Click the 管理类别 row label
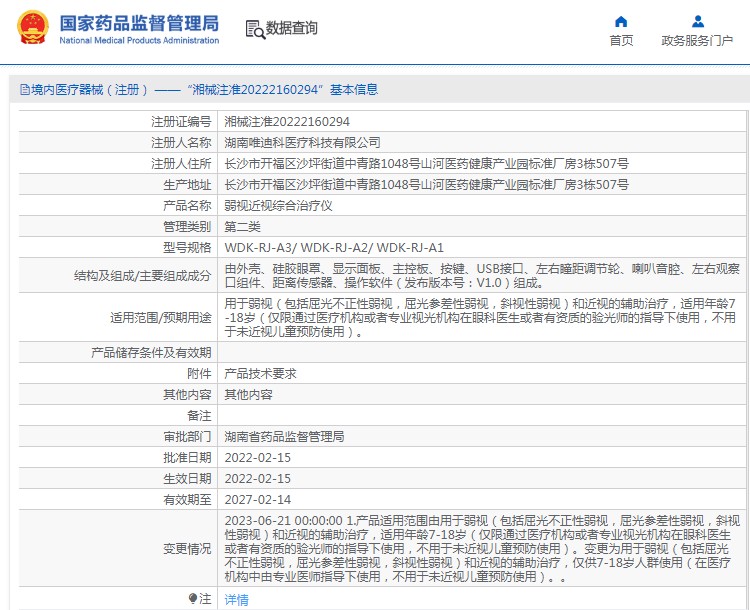Image resolution: width=750 pixels, height=610 pixels. point(187,227)
